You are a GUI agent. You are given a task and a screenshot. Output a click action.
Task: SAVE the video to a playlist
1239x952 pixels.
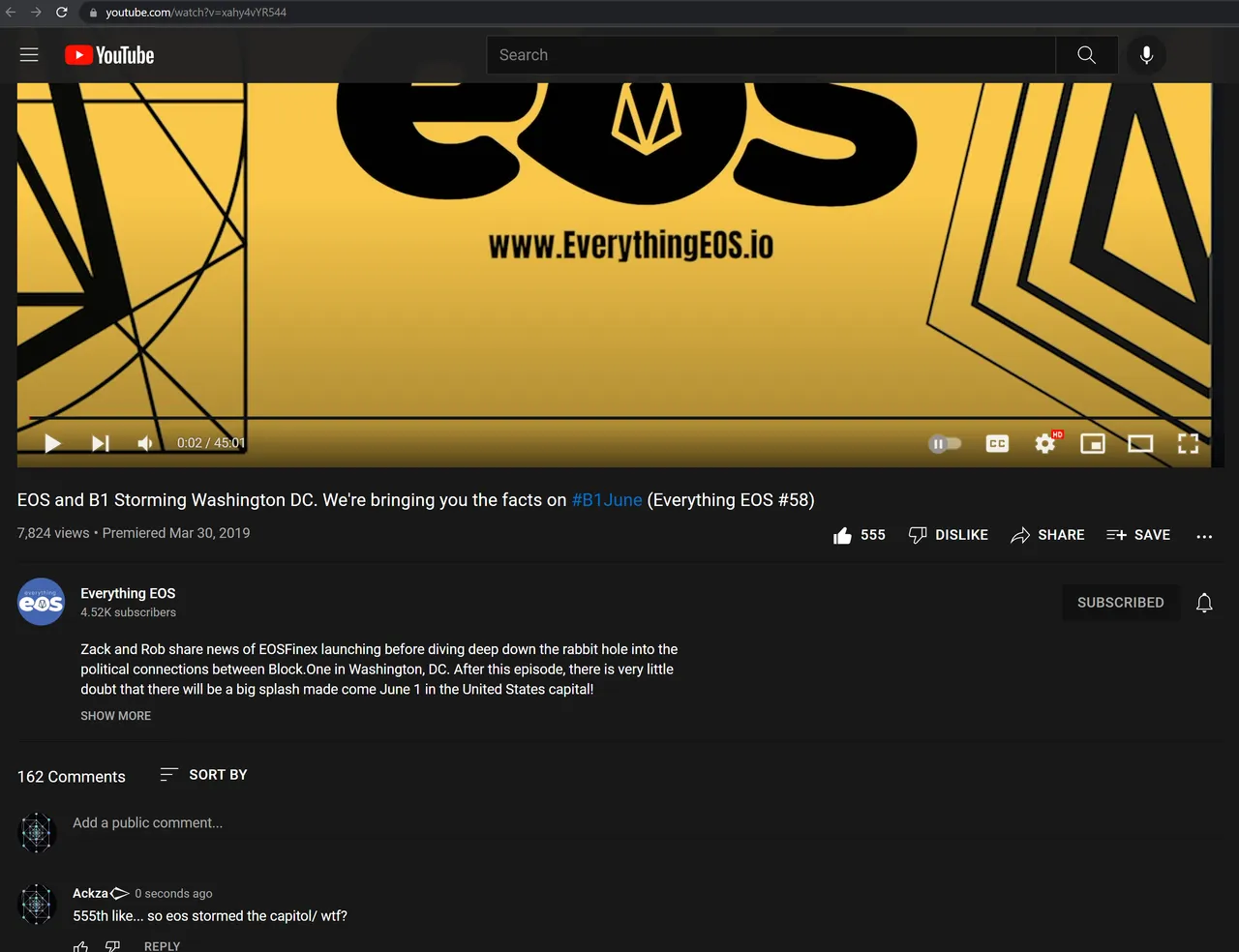pyautogui.click(x=1138, y=535)
